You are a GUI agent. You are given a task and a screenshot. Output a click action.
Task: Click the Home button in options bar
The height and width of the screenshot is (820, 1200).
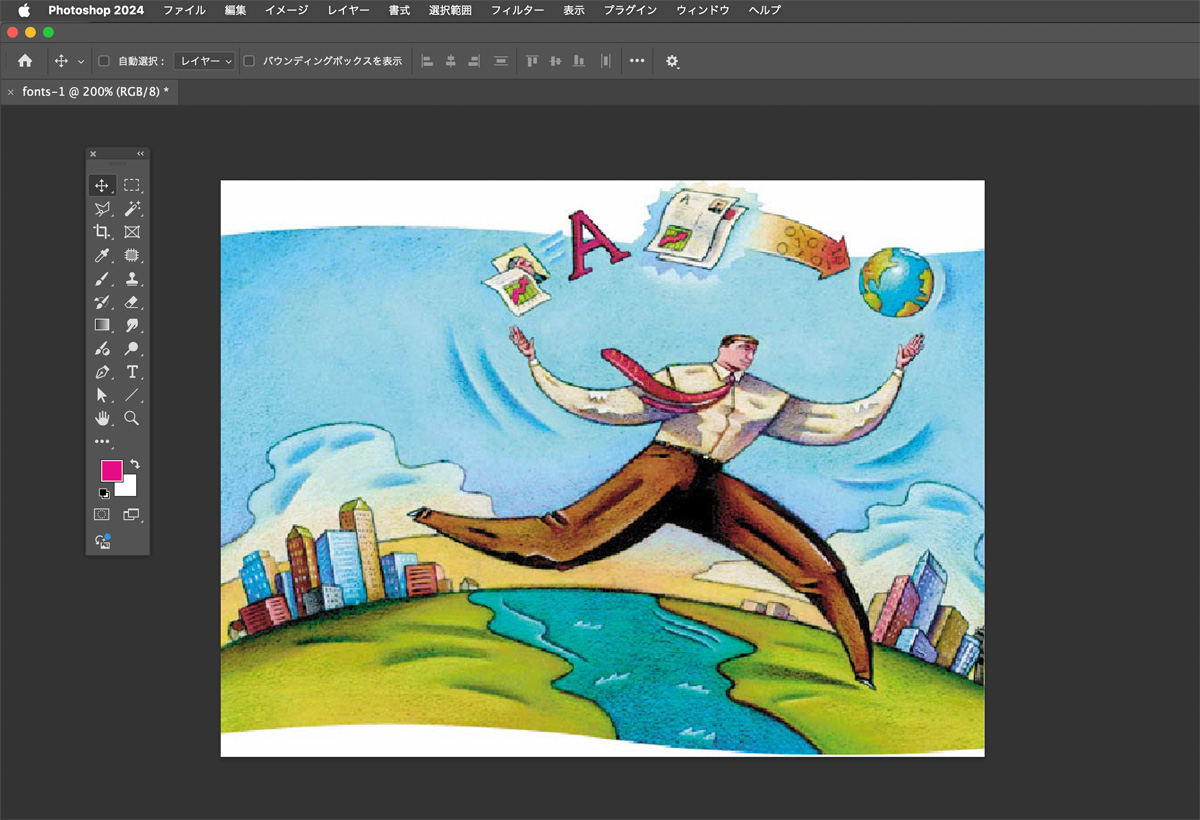point(25,61)
